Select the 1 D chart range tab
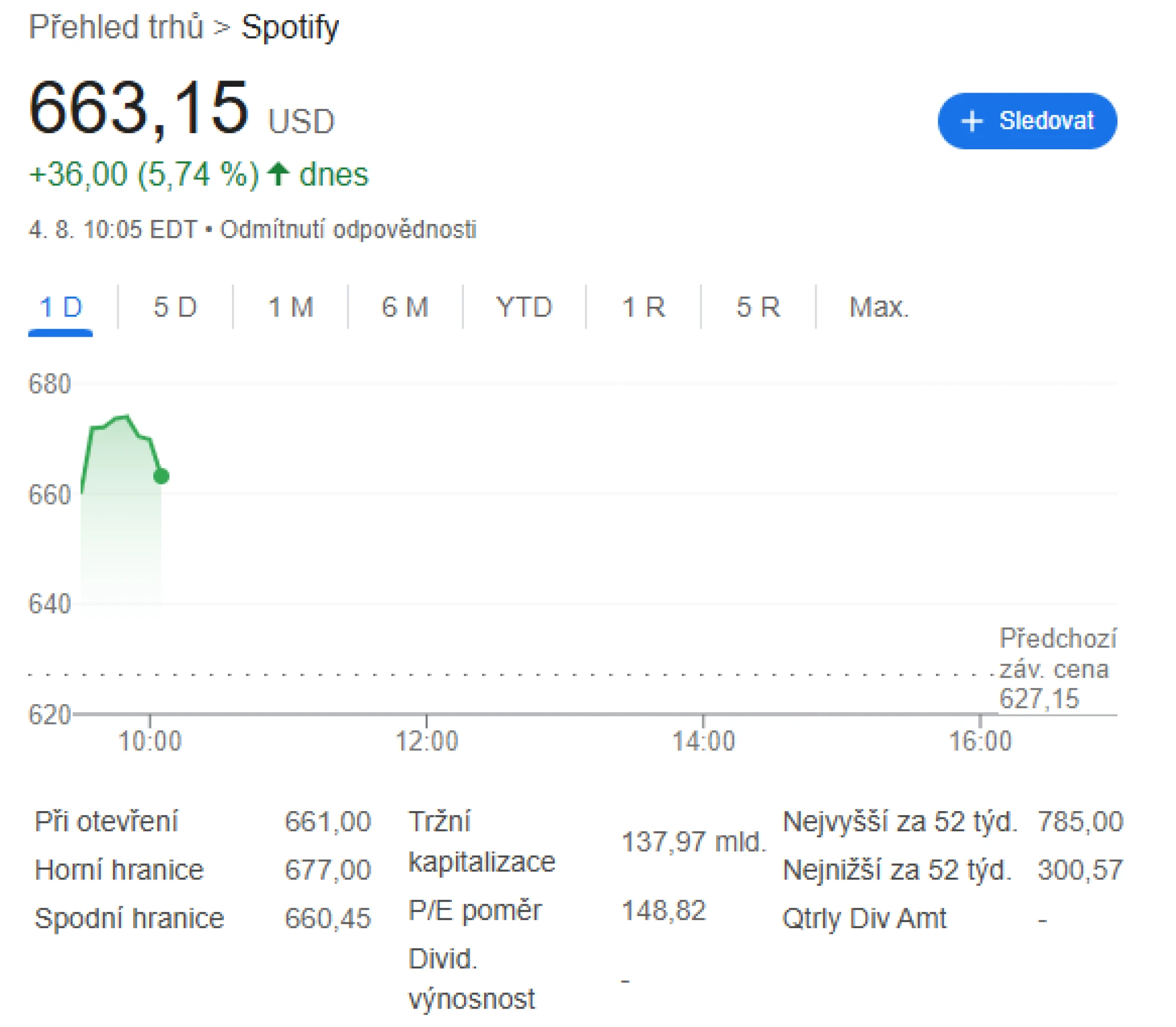 (60, 307)
